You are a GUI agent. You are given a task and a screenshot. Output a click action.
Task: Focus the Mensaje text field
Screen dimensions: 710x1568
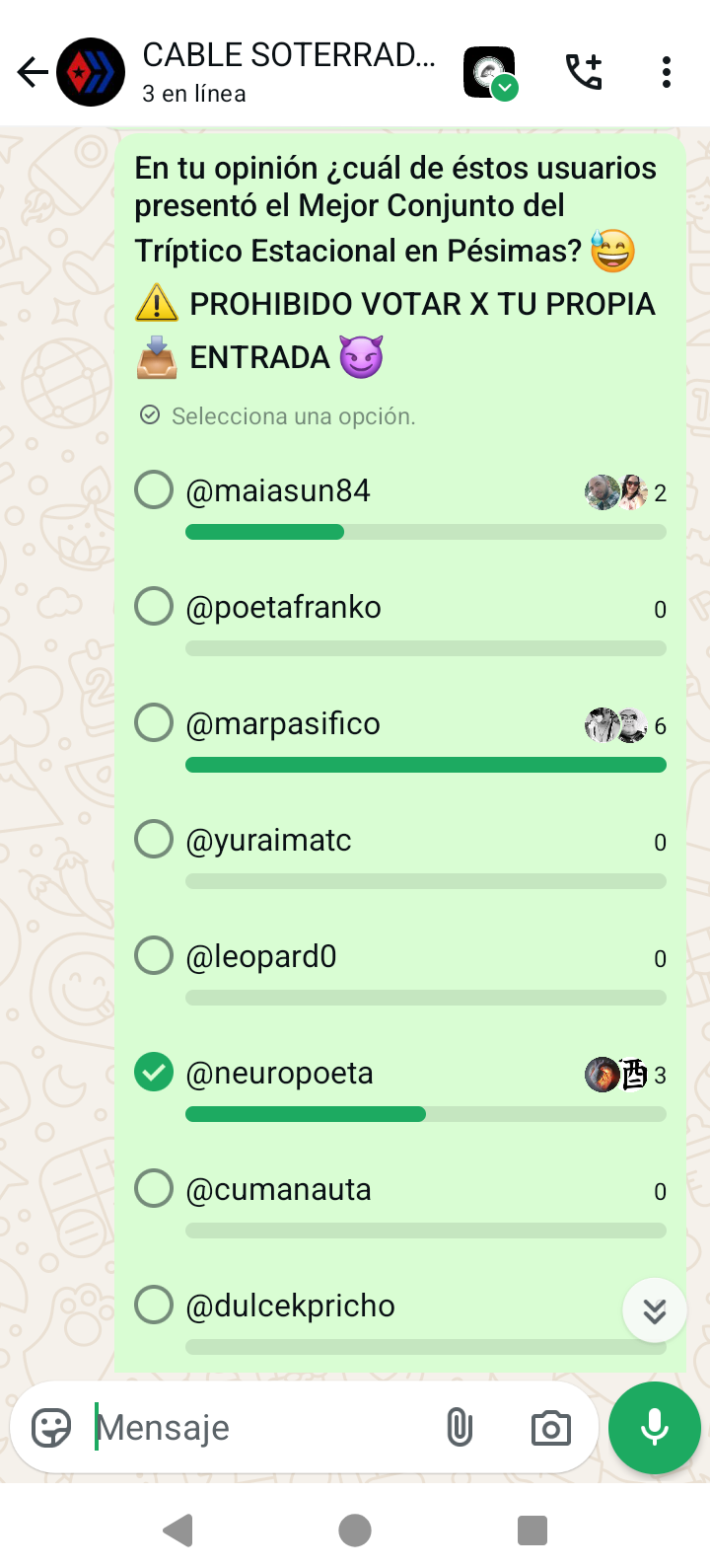pyautogui.click(x=261, y=1428)
